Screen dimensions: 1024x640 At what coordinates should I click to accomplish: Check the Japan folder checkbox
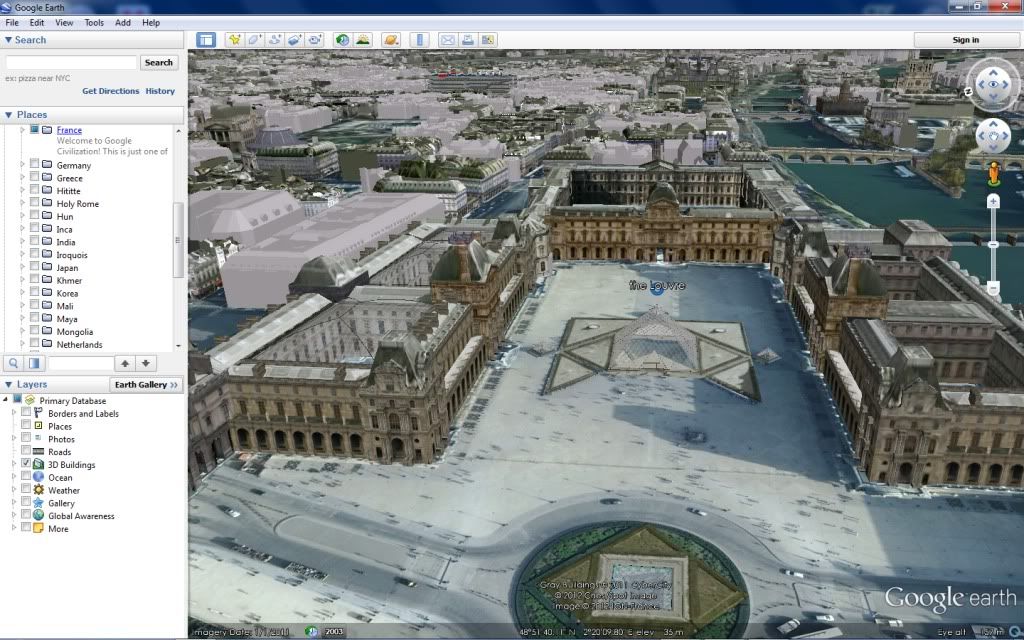(34, 267)
